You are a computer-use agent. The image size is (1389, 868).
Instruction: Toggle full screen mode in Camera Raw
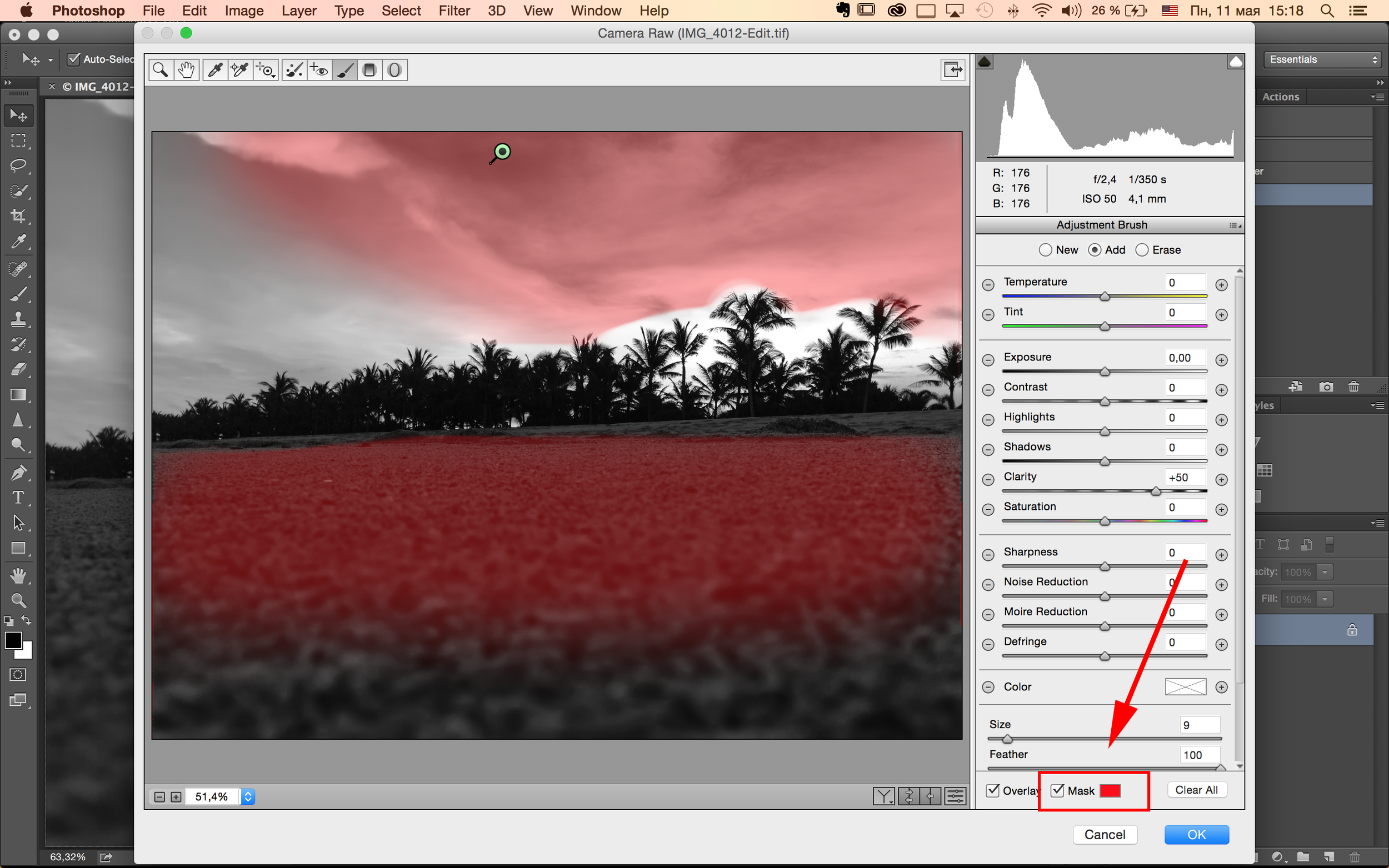(953, 70)
